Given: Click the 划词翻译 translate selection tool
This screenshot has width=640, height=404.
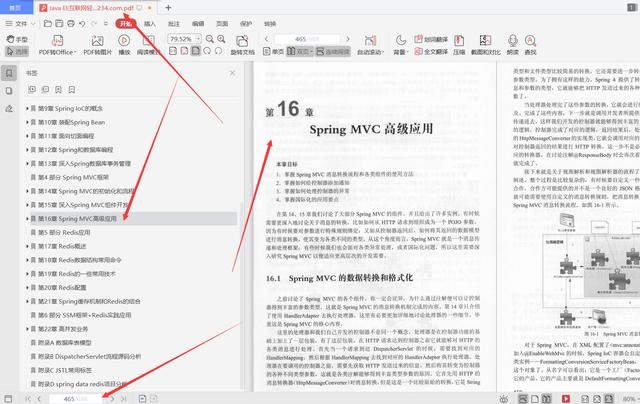Looking at the screenshot, I should pyautogui.click(x=431, y=39).
